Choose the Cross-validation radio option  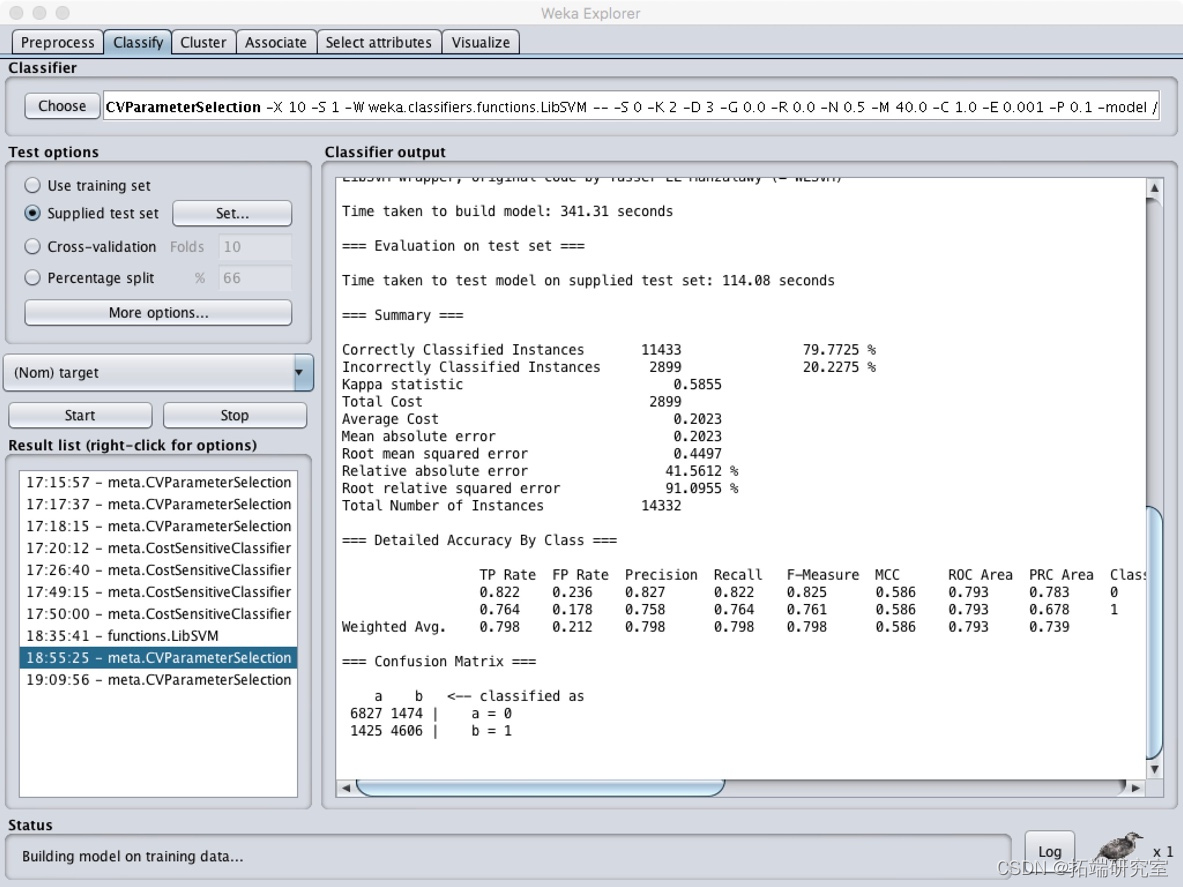coord(32,247)
